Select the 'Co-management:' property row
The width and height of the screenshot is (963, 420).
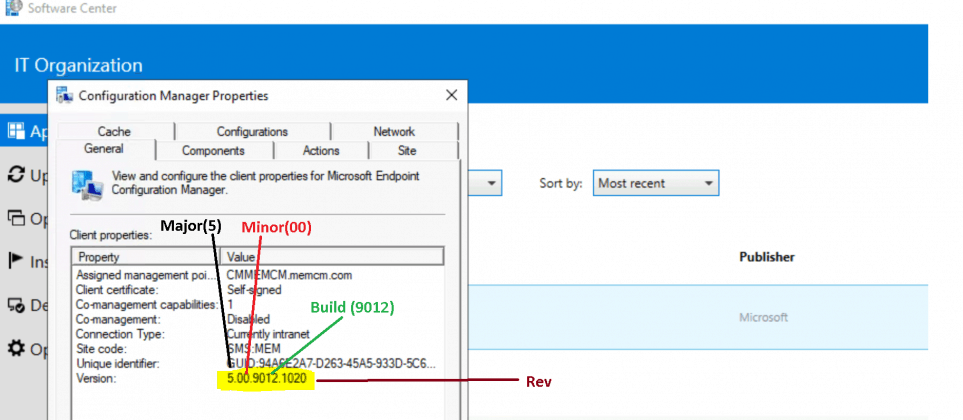[x=257, y=319]
